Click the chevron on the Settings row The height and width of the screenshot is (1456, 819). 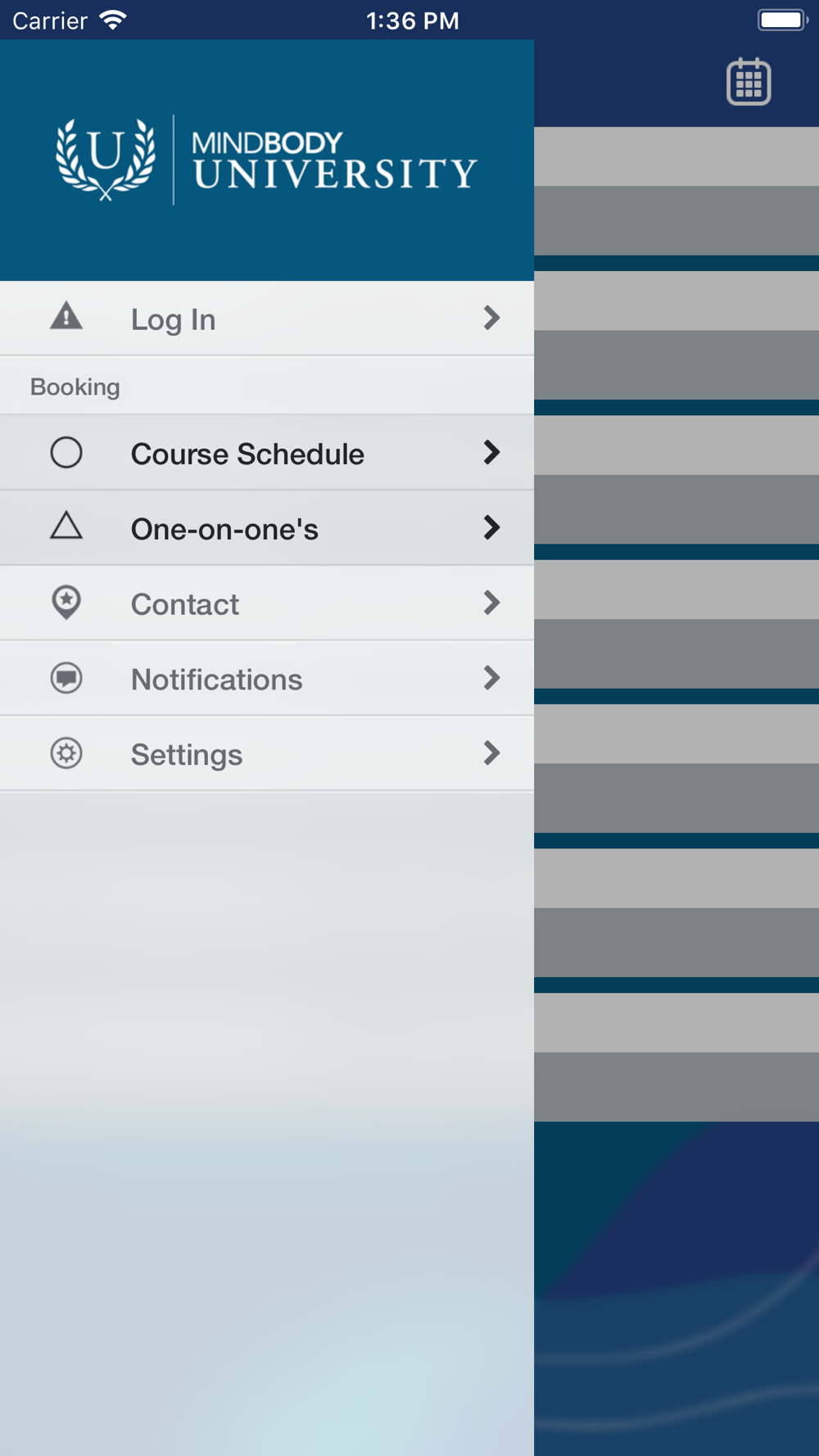(491, 753)
